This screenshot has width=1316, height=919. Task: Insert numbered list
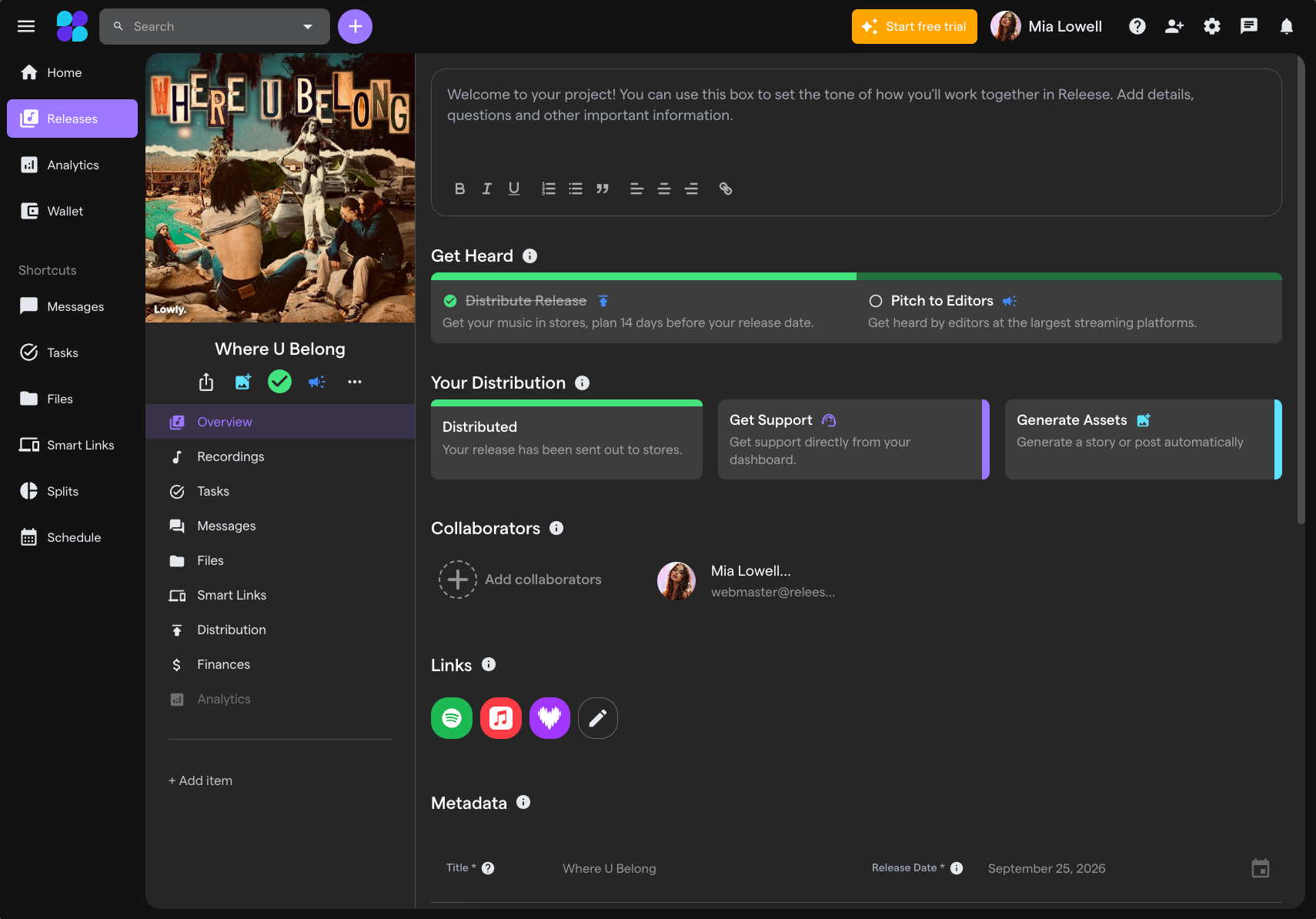point(549,189)
